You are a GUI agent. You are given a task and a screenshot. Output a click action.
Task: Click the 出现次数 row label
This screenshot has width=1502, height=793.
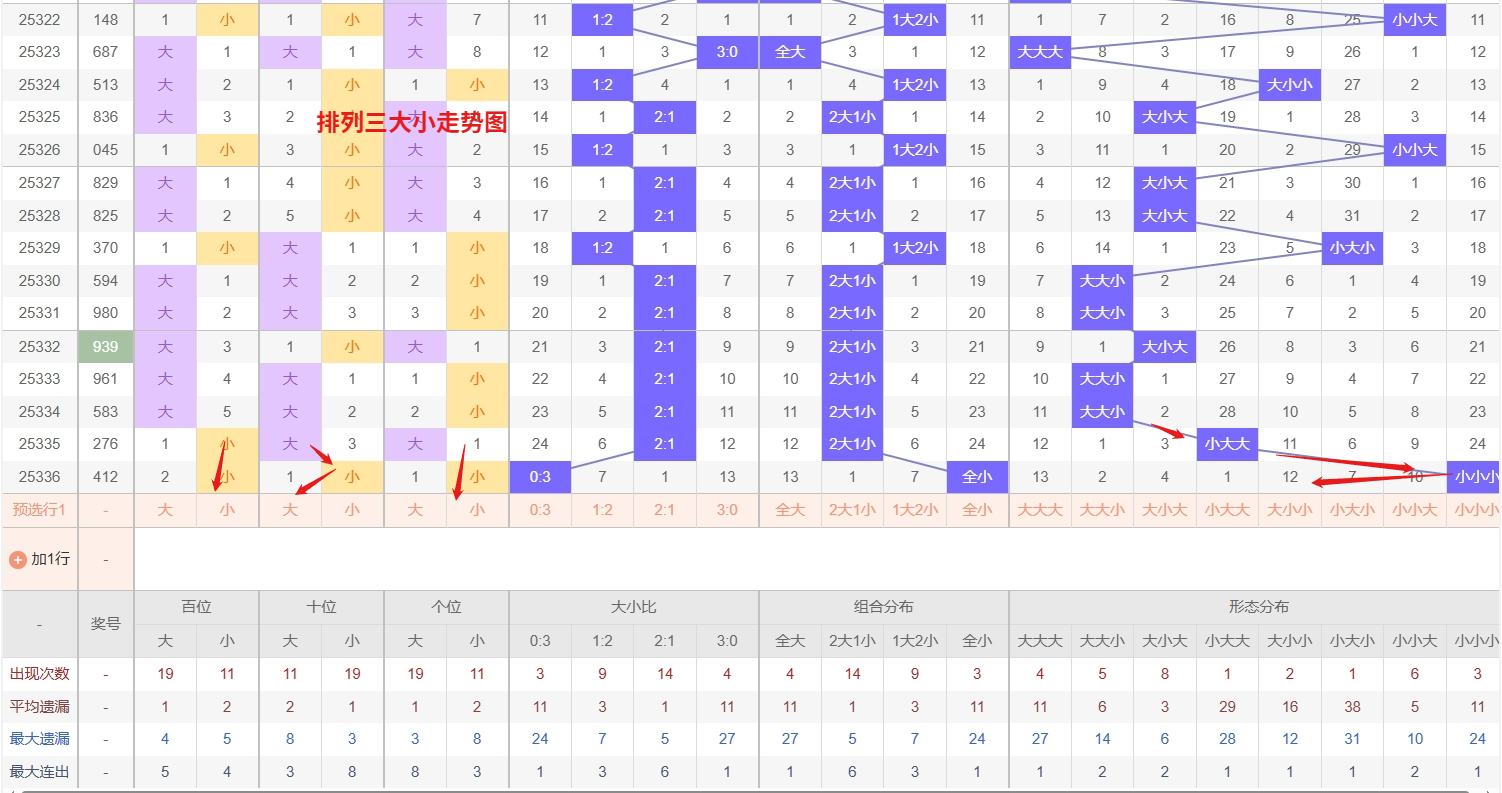(x=39, y=674)
